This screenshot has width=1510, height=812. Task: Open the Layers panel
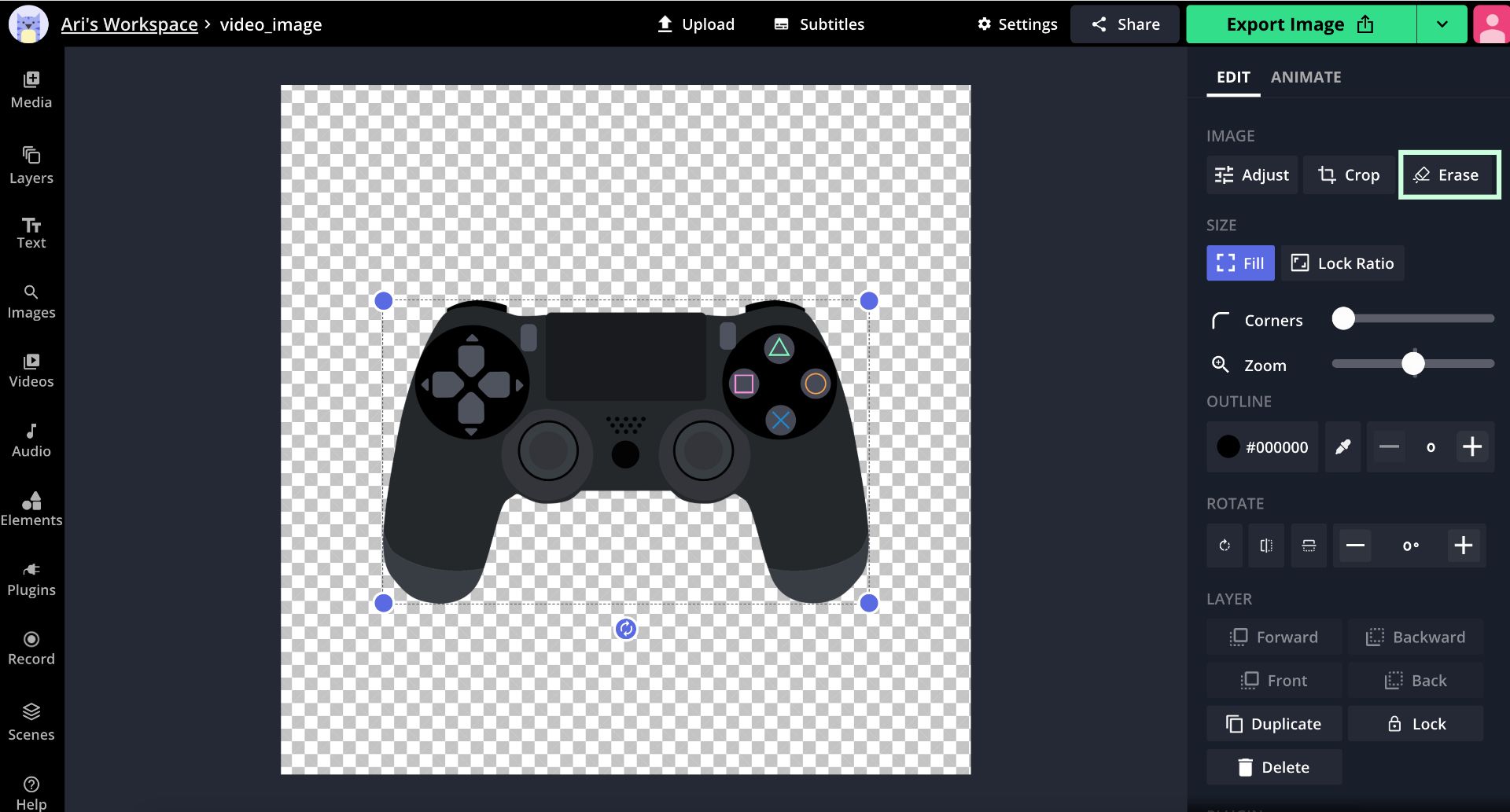[x=31, y=166]
